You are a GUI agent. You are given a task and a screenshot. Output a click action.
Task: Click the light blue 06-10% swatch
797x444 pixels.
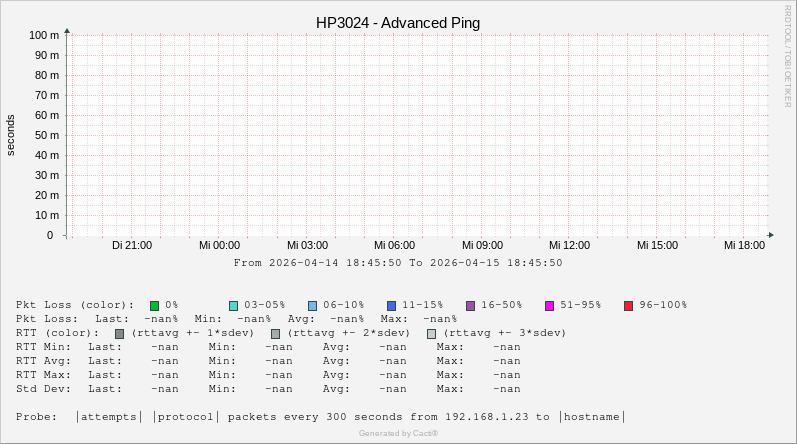coord(312,305)
